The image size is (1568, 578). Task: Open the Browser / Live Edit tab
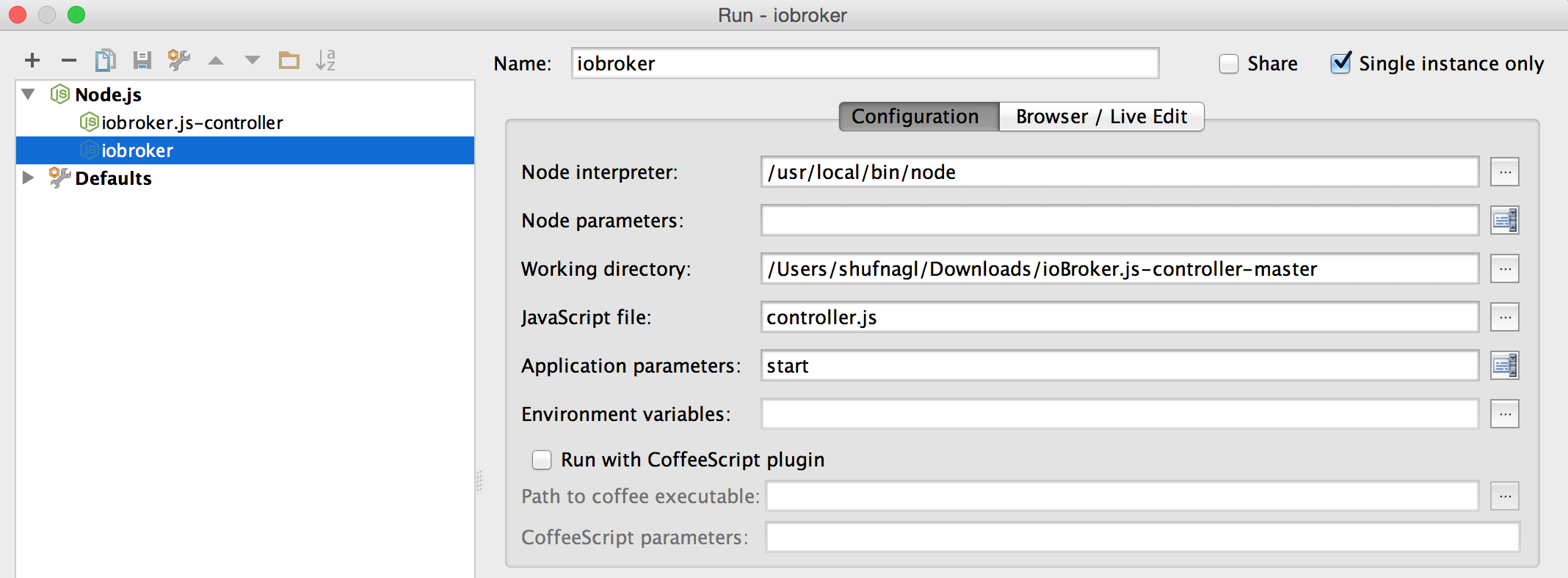pos(1101,117)
